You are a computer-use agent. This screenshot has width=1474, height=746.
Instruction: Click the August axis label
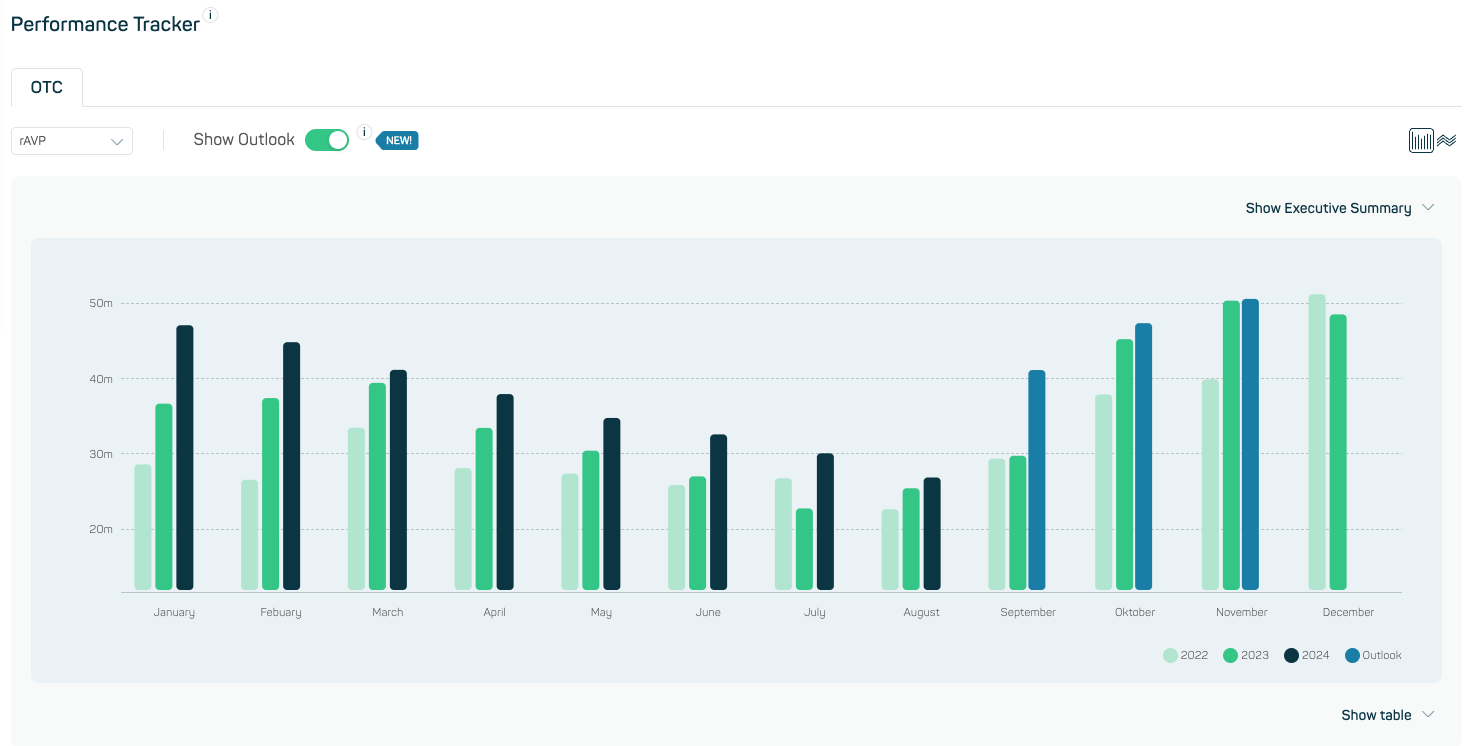coord(921,612)
